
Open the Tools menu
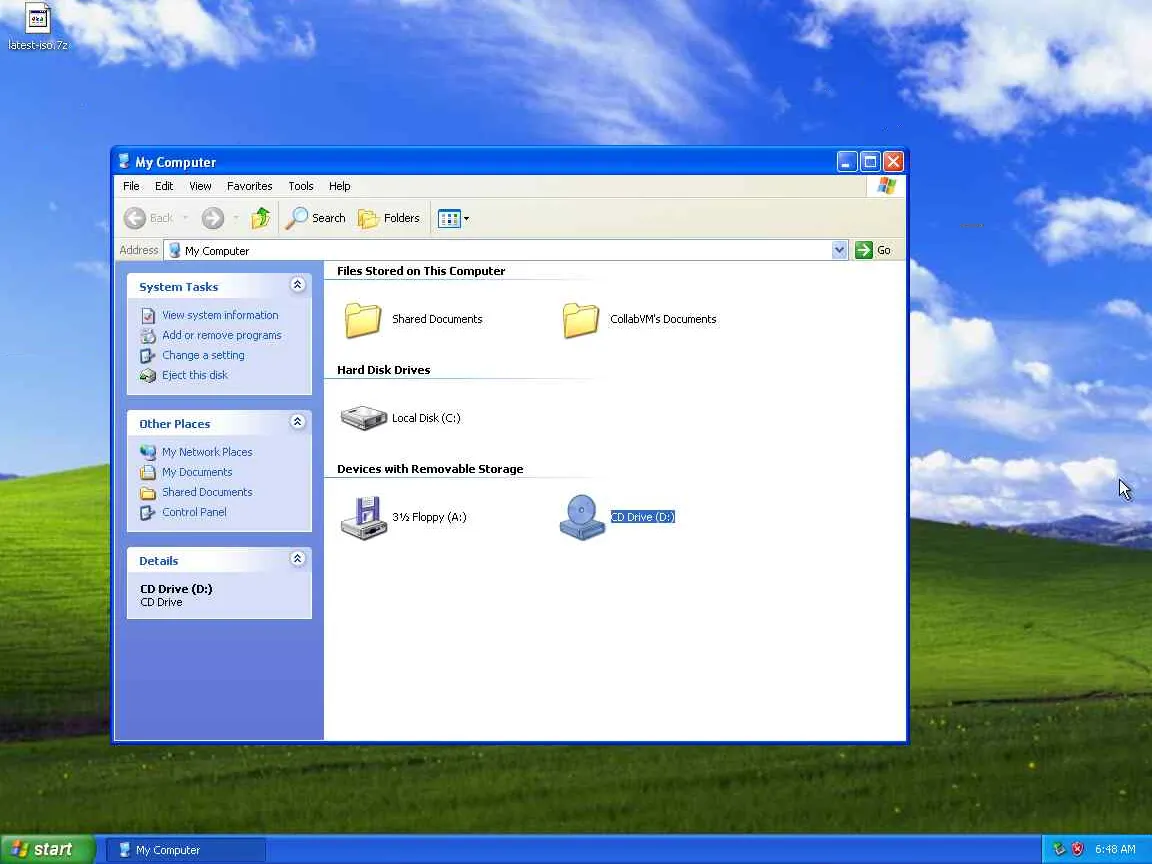(x=301, y=186)
